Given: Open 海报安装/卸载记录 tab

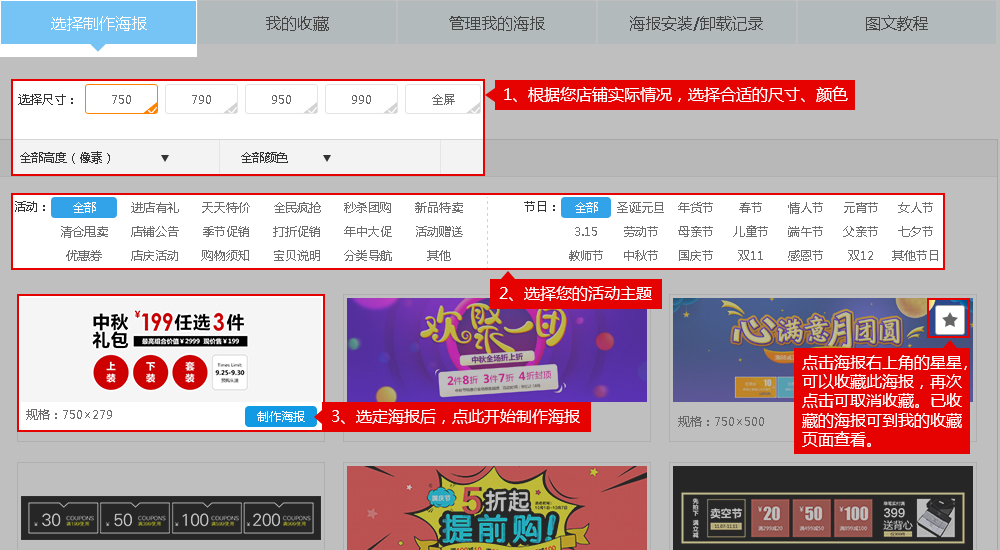Looking at the screenshot, I should point(696,24).
